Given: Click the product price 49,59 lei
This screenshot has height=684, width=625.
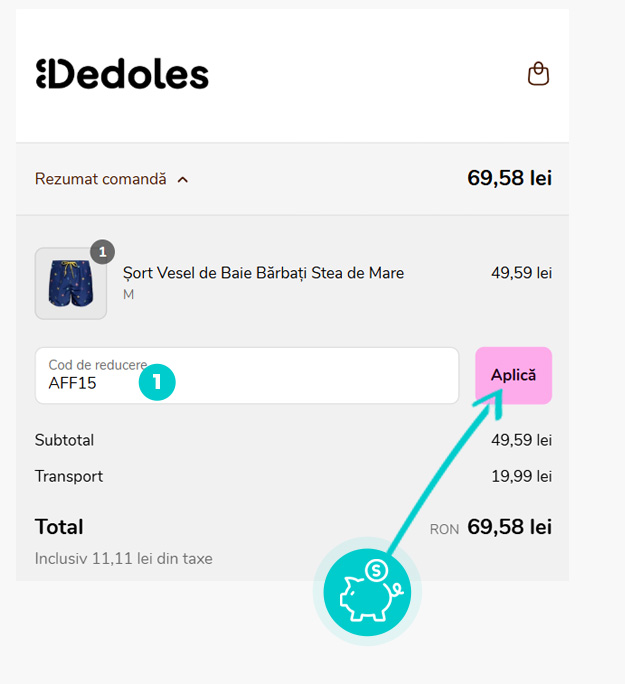Looking at the screenshot, I should tap(521, 273).
